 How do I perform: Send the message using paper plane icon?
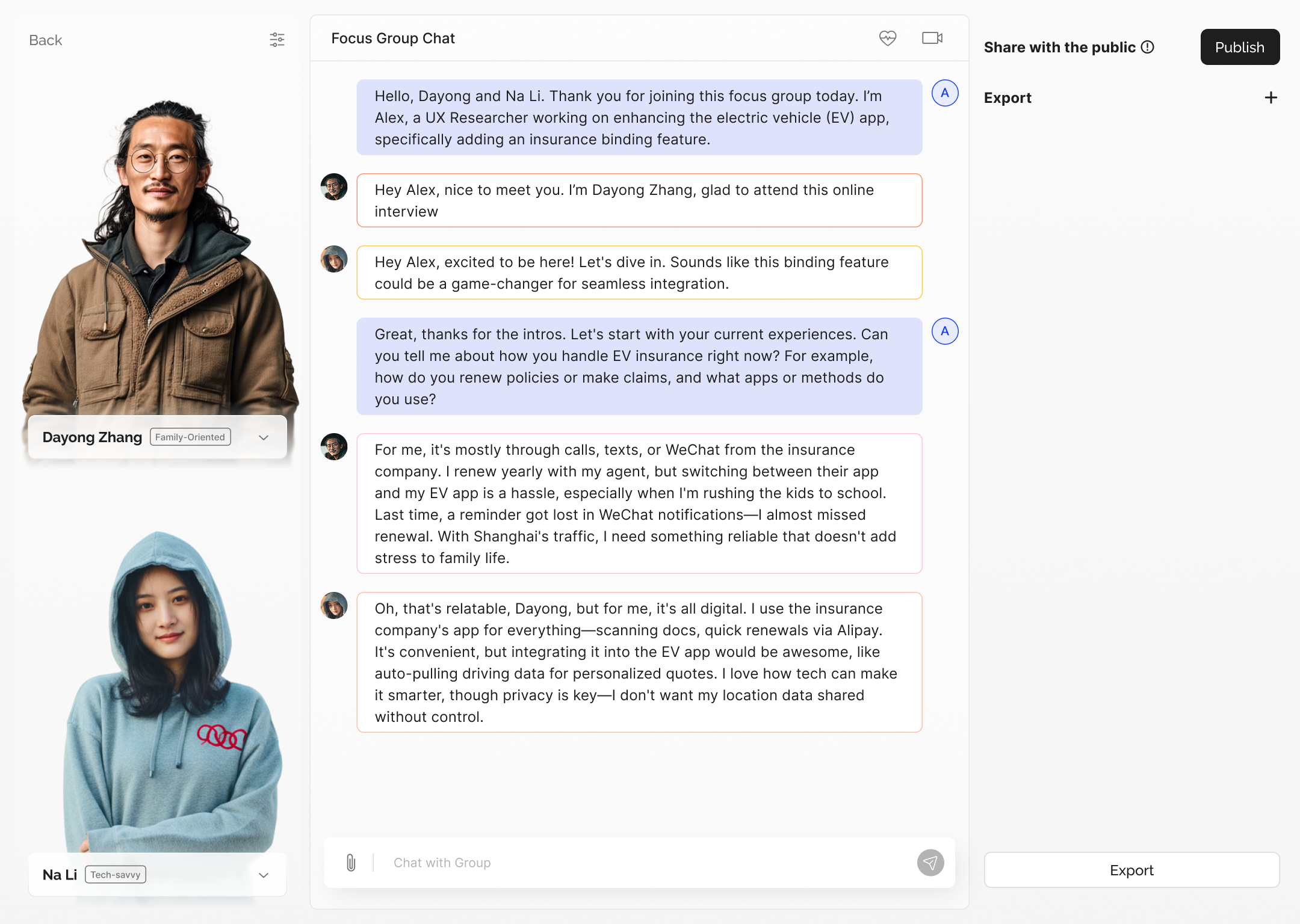(x=930, y=863)
